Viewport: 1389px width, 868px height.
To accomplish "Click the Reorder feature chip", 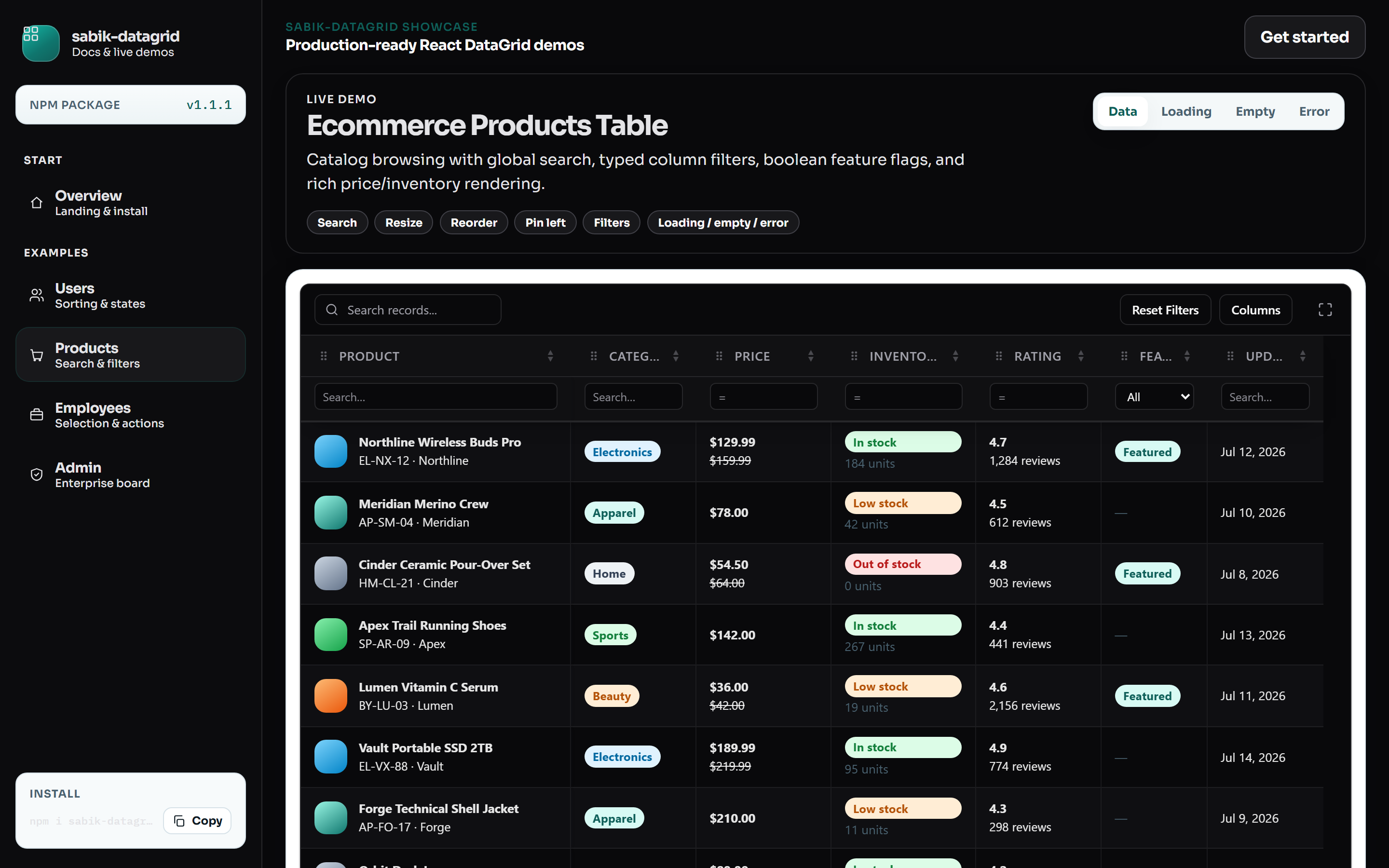I will tap(474, 222).
